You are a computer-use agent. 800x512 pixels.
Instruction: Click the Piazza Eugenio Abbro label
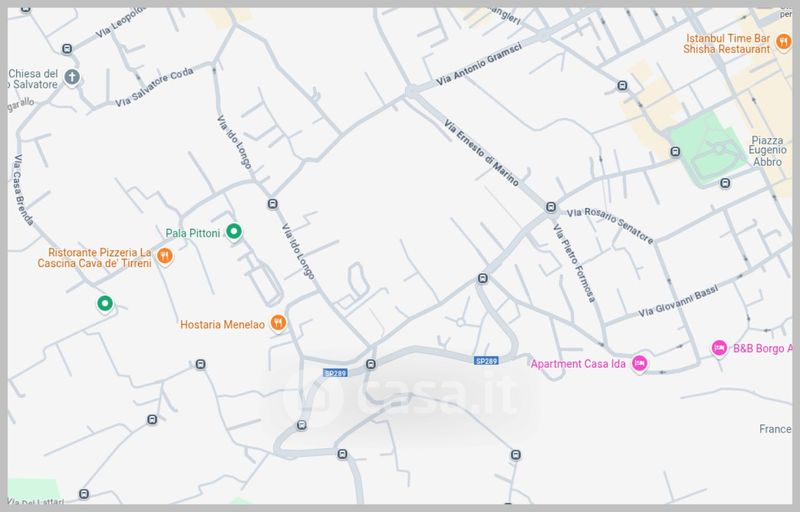tap(767, 151)
